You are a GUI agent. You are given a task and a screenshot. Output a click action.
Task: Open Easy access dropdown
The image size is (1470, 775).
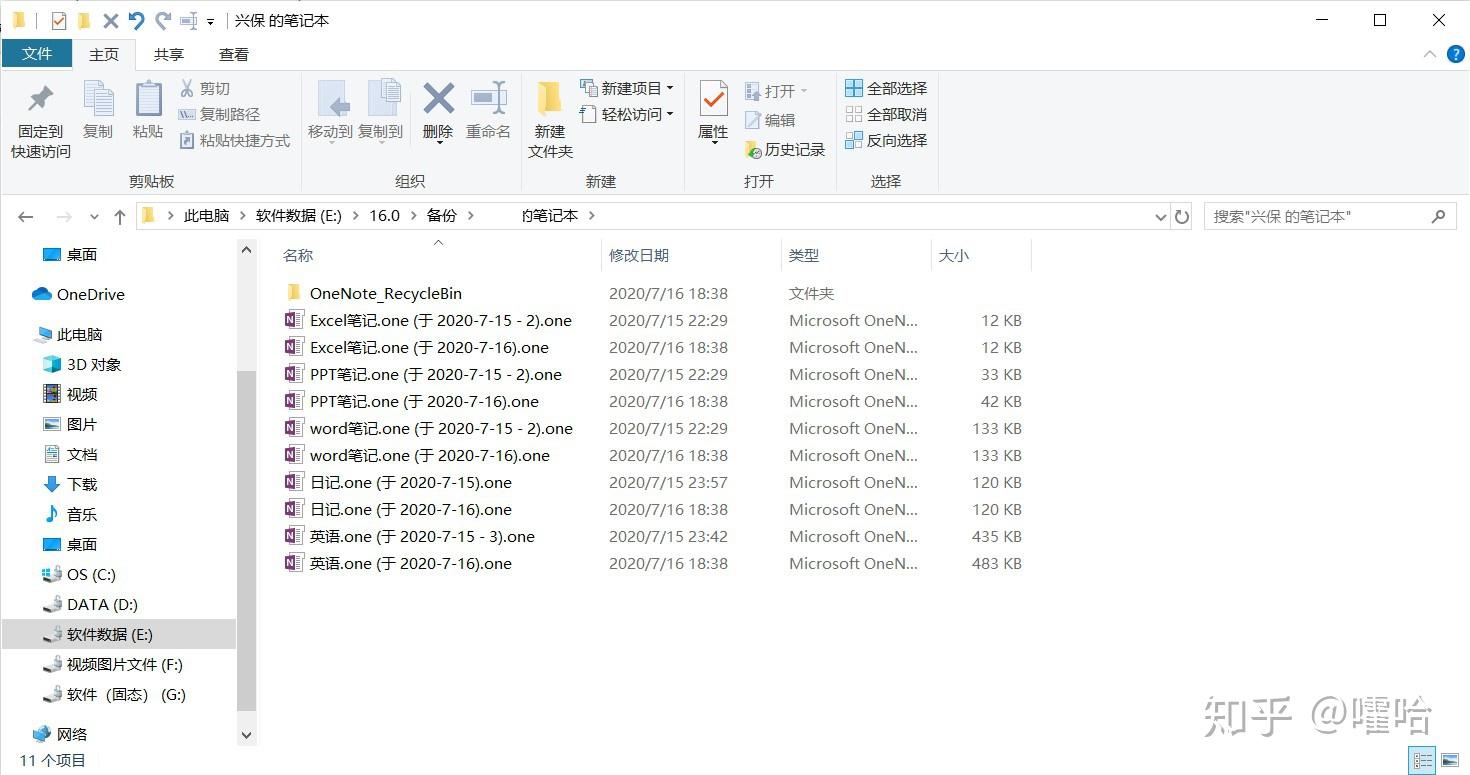tap(626, 115)
